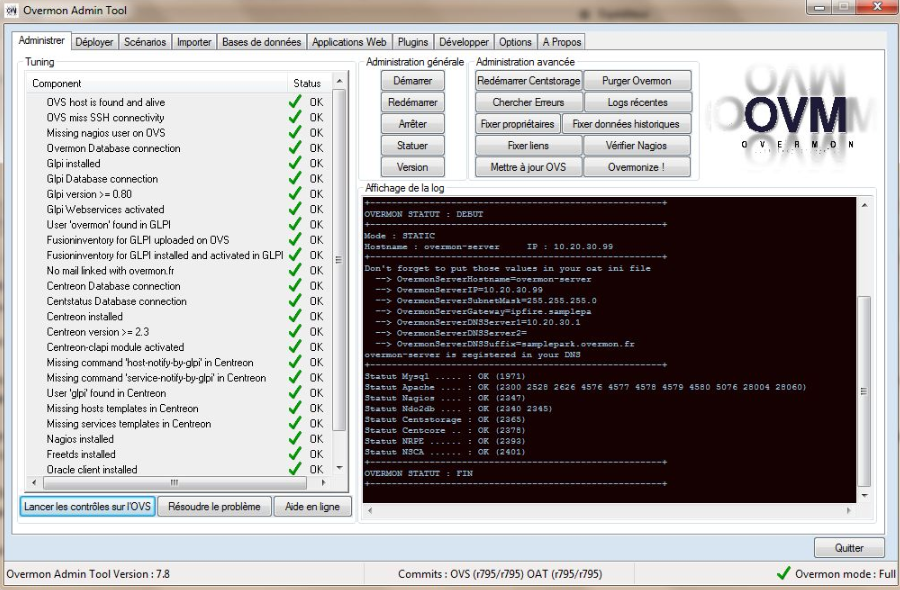
Task: Click green checkmark for OVS host found row
Action: 295,103
